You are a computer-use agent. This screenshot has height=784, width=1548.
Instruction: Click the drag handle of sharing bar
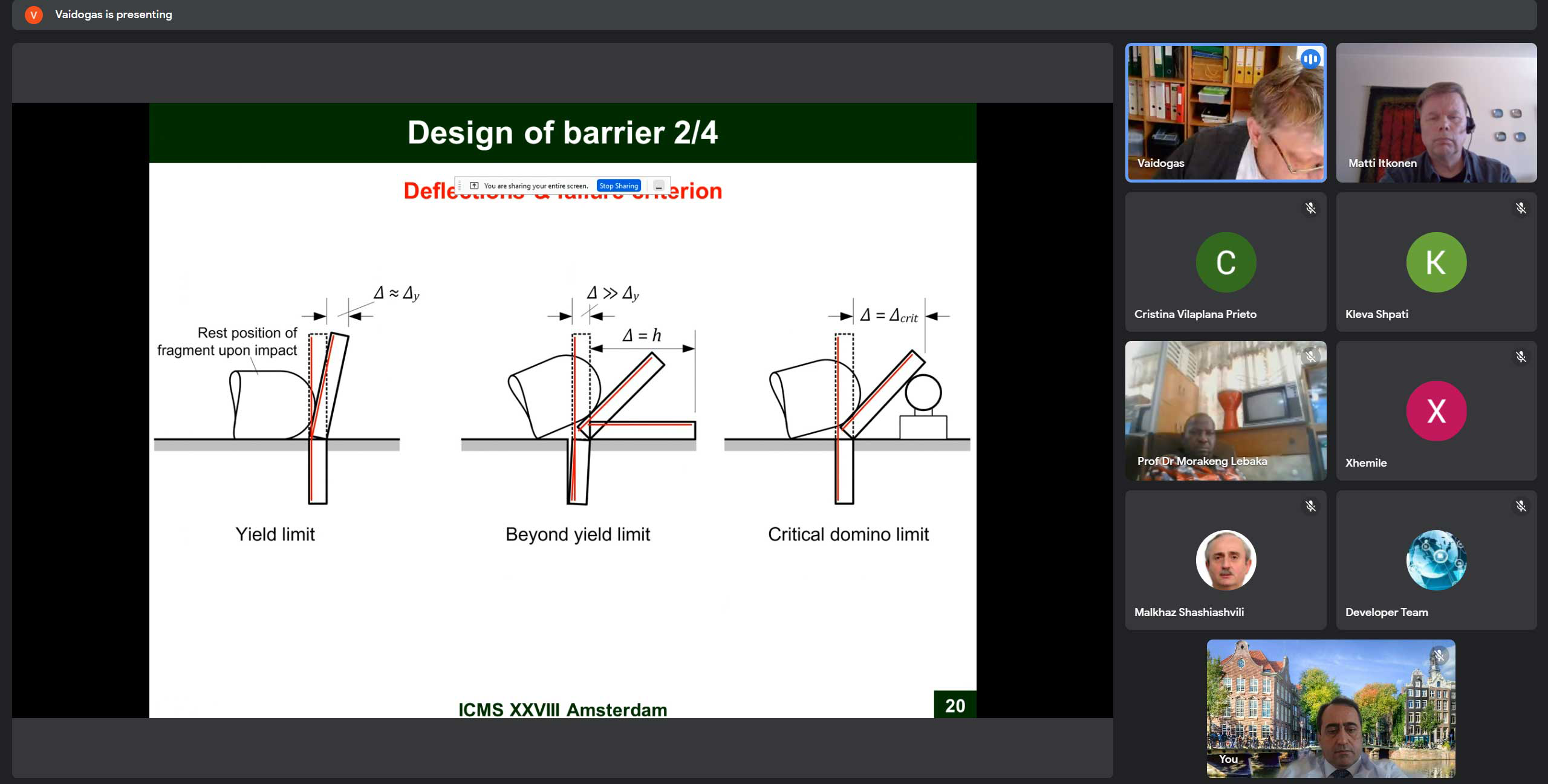click(460, 186)
